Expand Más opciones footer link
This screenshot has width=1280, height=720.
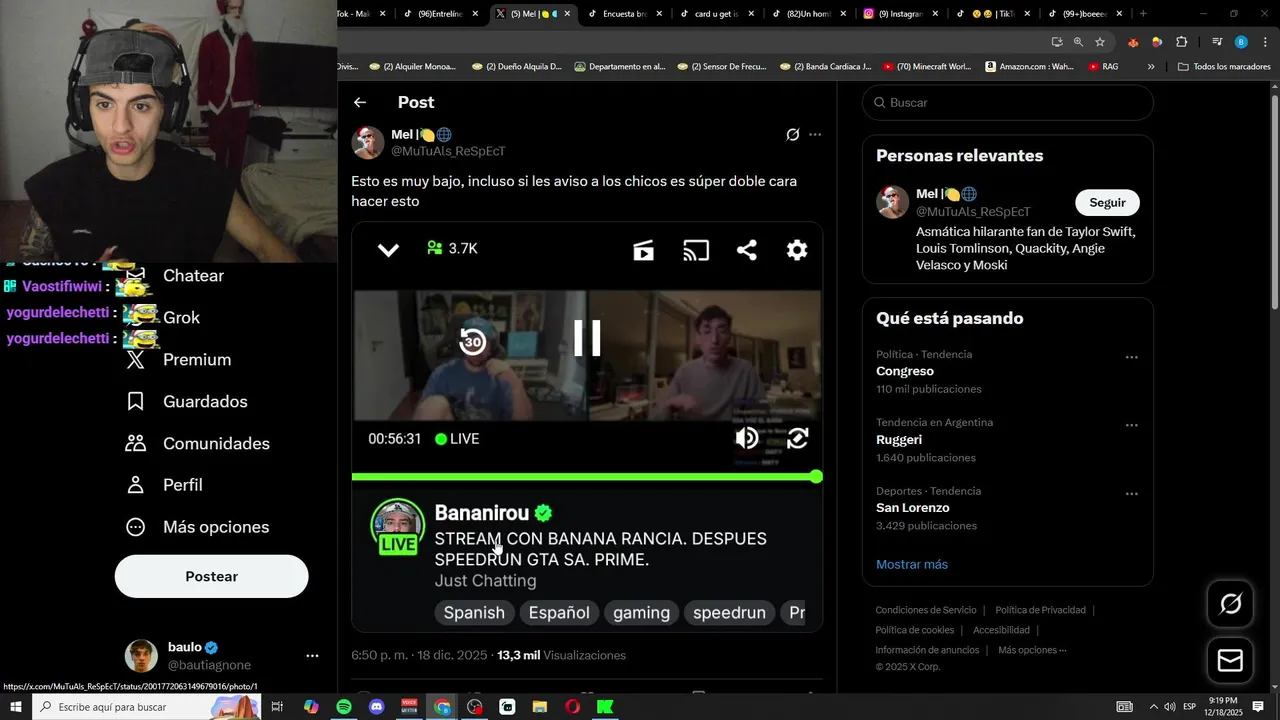pos(1032,650)
